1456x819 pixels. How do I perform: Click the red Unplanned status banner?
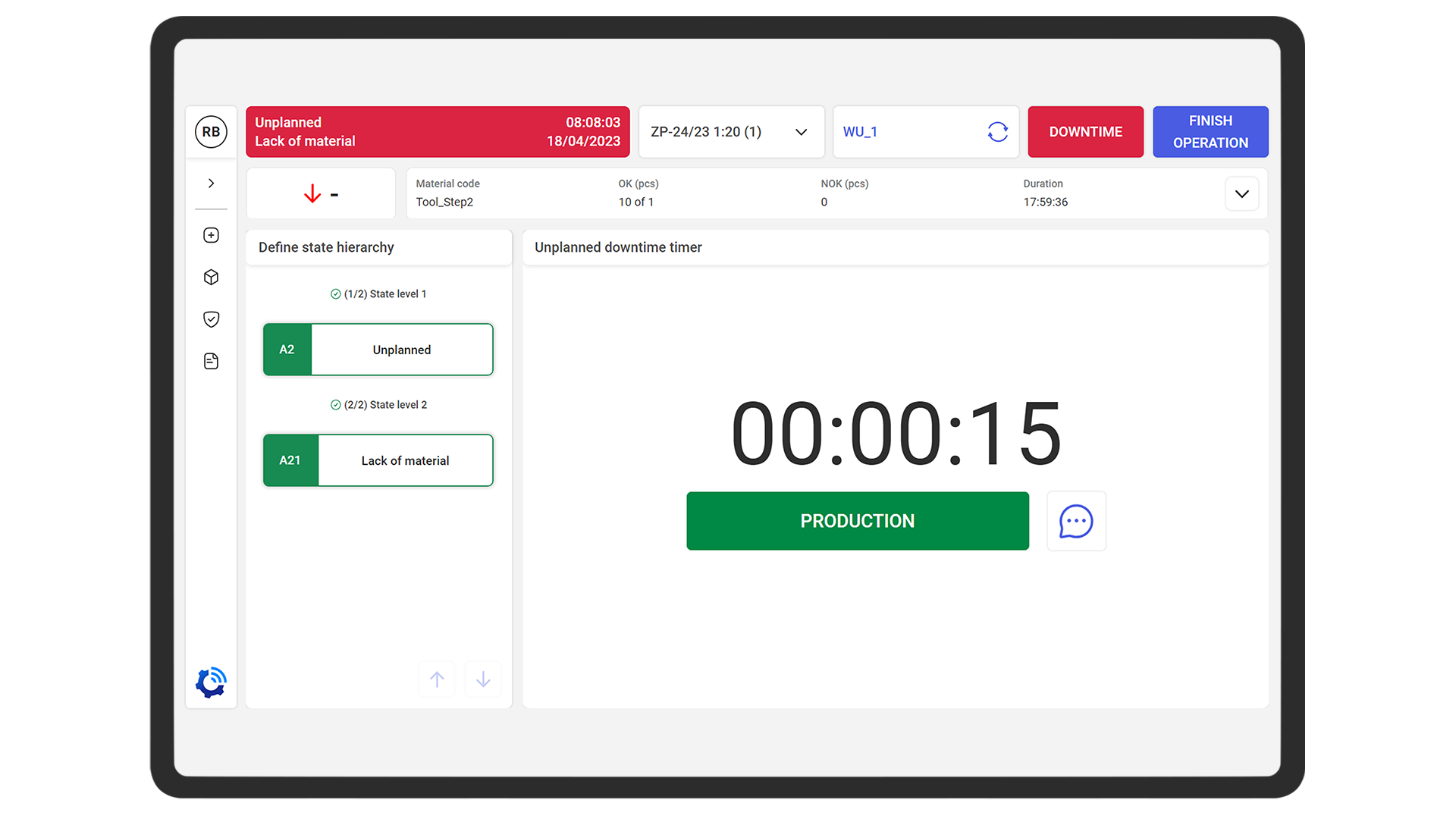(438, 132)
